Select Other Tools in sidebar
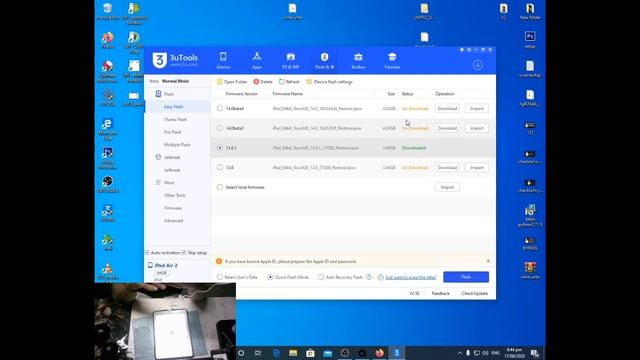 [175, 195]
